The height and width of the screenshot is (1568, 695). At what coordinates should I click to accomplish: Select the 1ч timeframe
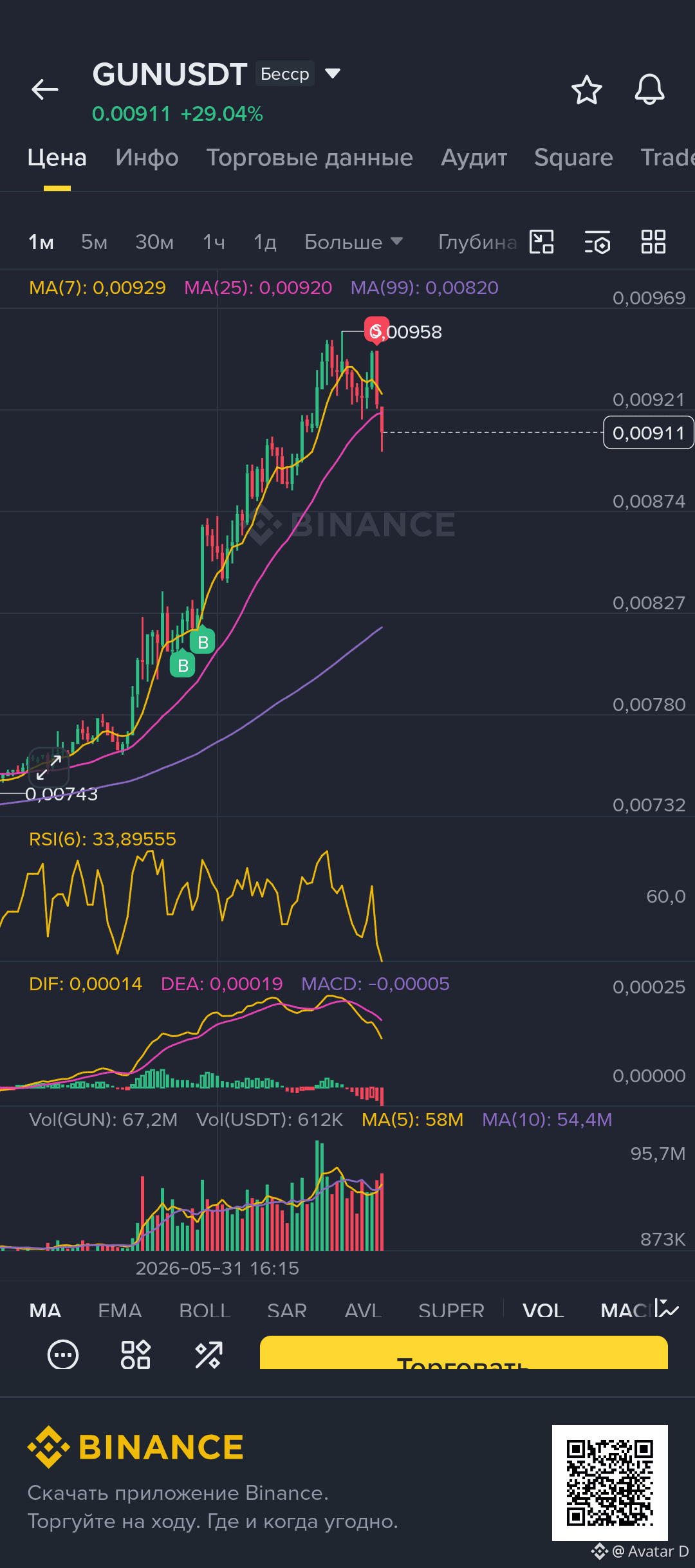(214, 242)
